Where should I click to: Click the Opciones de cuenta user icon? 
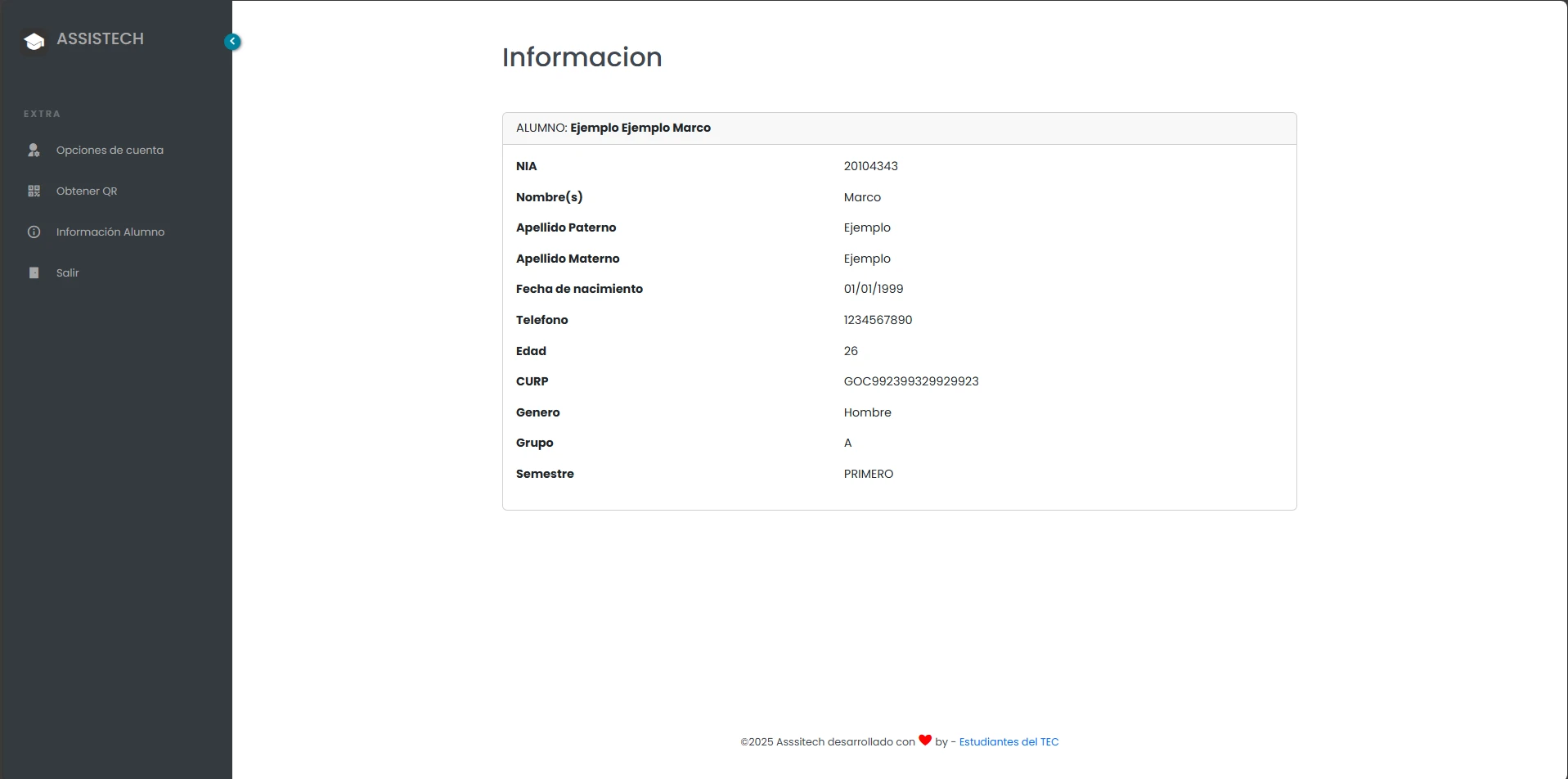pyautogui.click(x=34, y=150)
